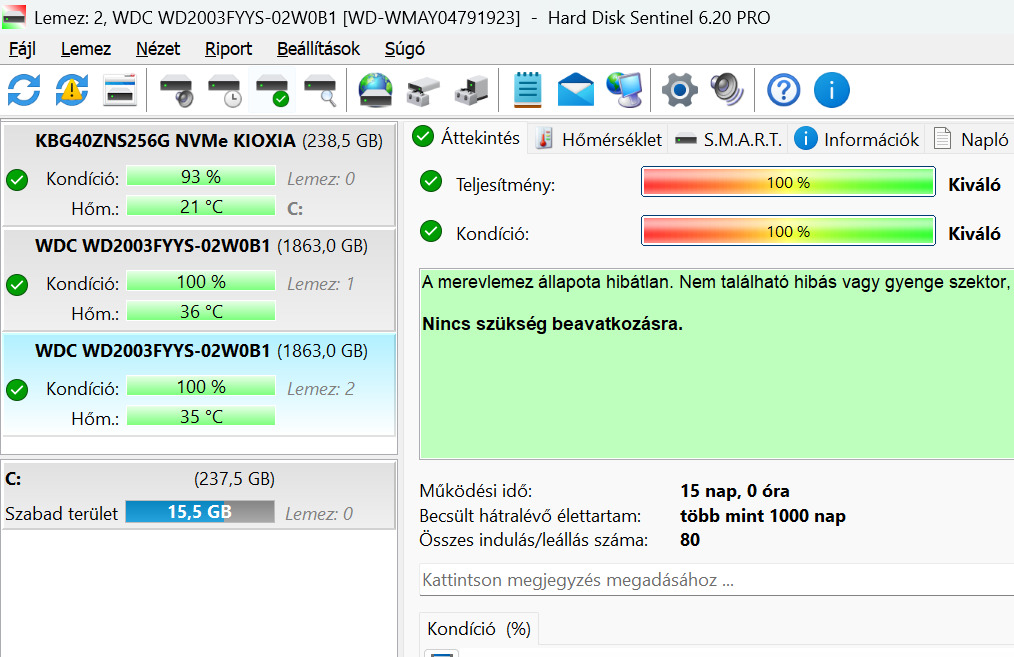The width and height of the screenshot is (1014, 657).
Task: Switch to the Napló tab
Action: point(970,139)
